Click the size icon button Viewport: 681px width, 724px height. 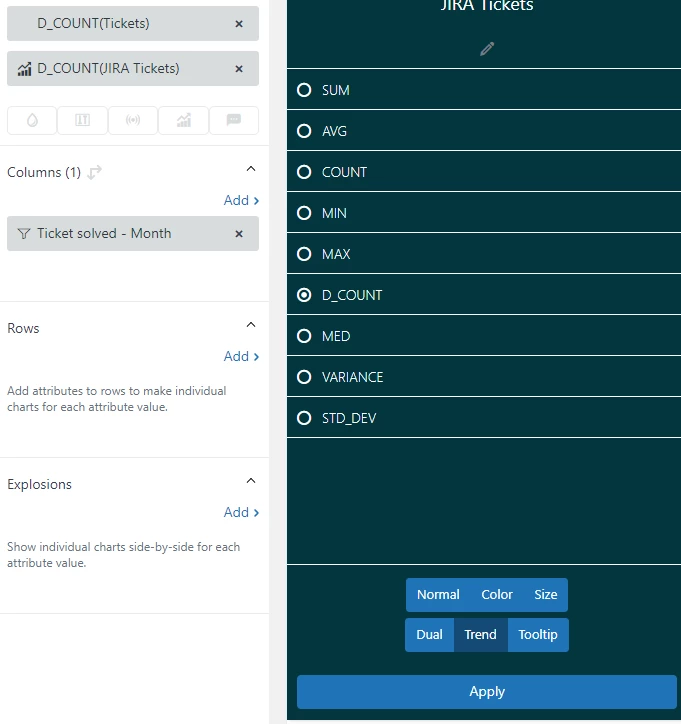(x=83, y=121)
